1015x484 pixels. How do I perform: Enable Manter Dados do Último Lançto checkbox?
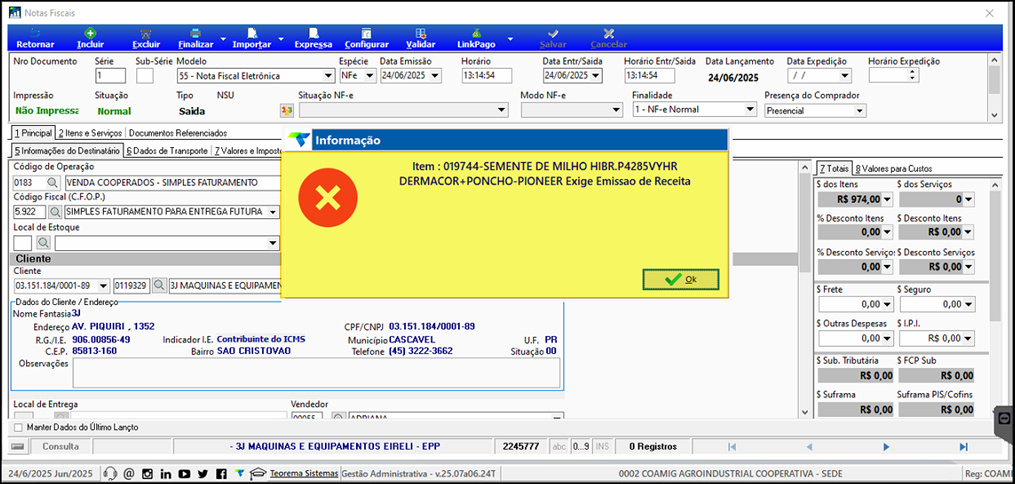click(x=17, y=427)
